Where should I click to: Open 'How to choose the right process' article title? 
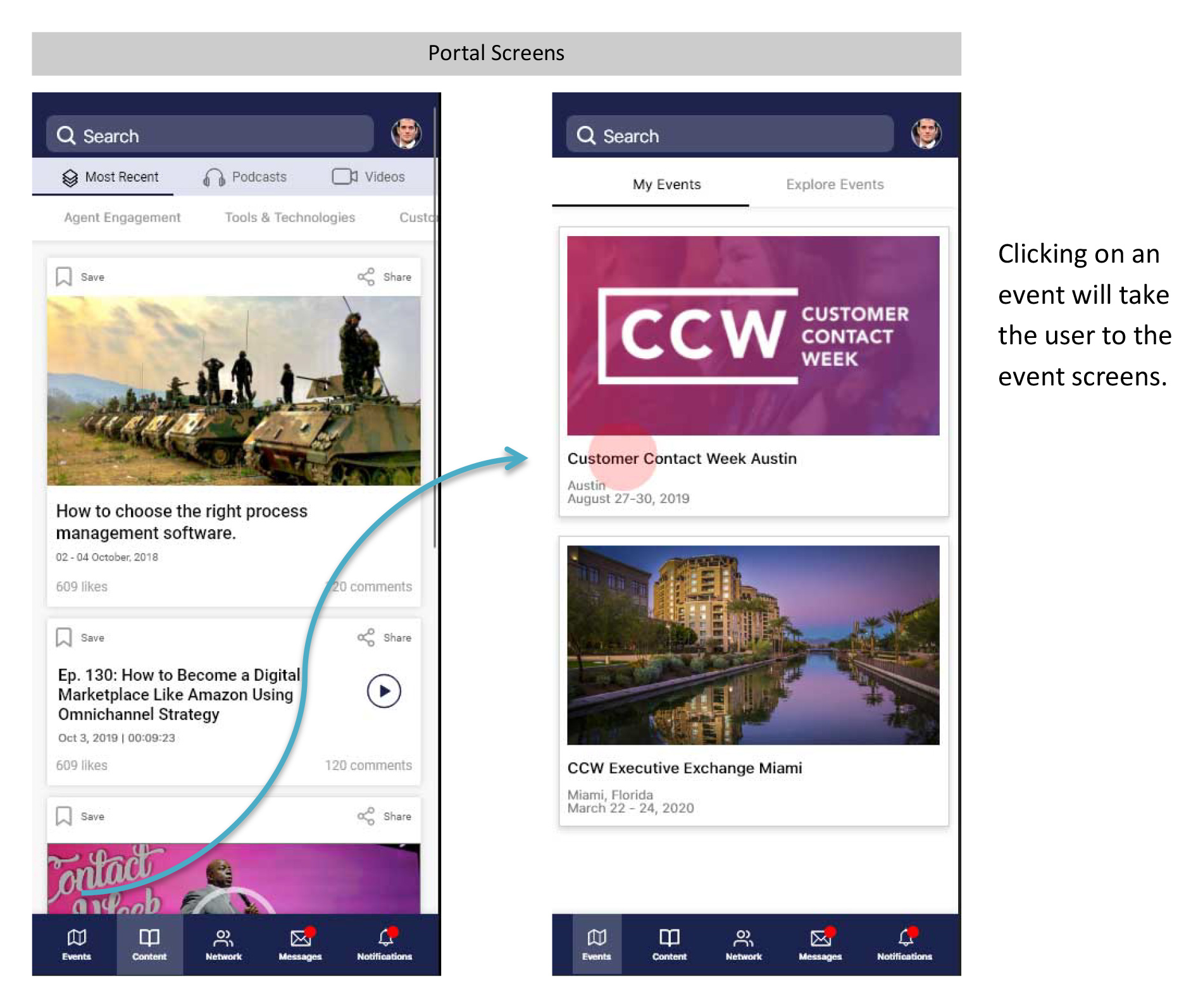point(182,522)
